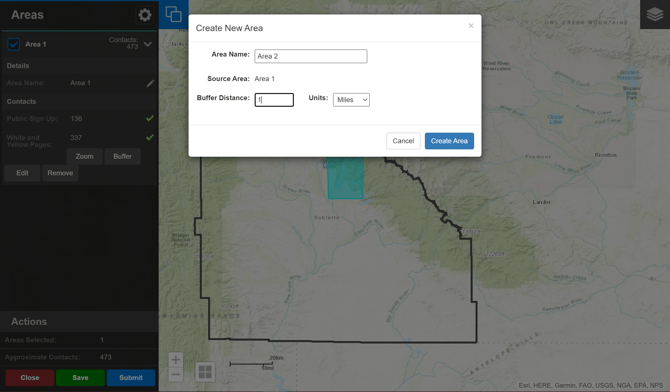Screen dimensions: 670x392
Task: Click the overlapping squares area tool icon
Action: [x=173, y=14]
